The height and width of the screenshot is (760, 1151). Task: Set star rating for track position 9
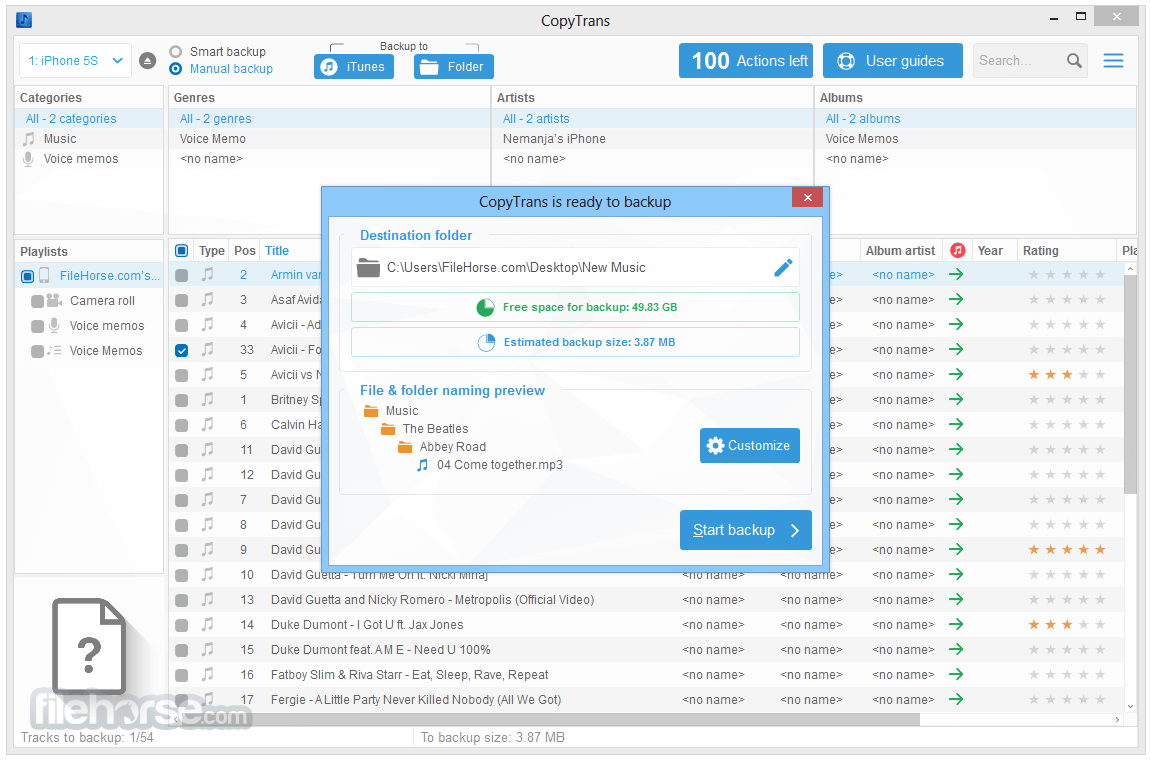[x=1067, y=550]
